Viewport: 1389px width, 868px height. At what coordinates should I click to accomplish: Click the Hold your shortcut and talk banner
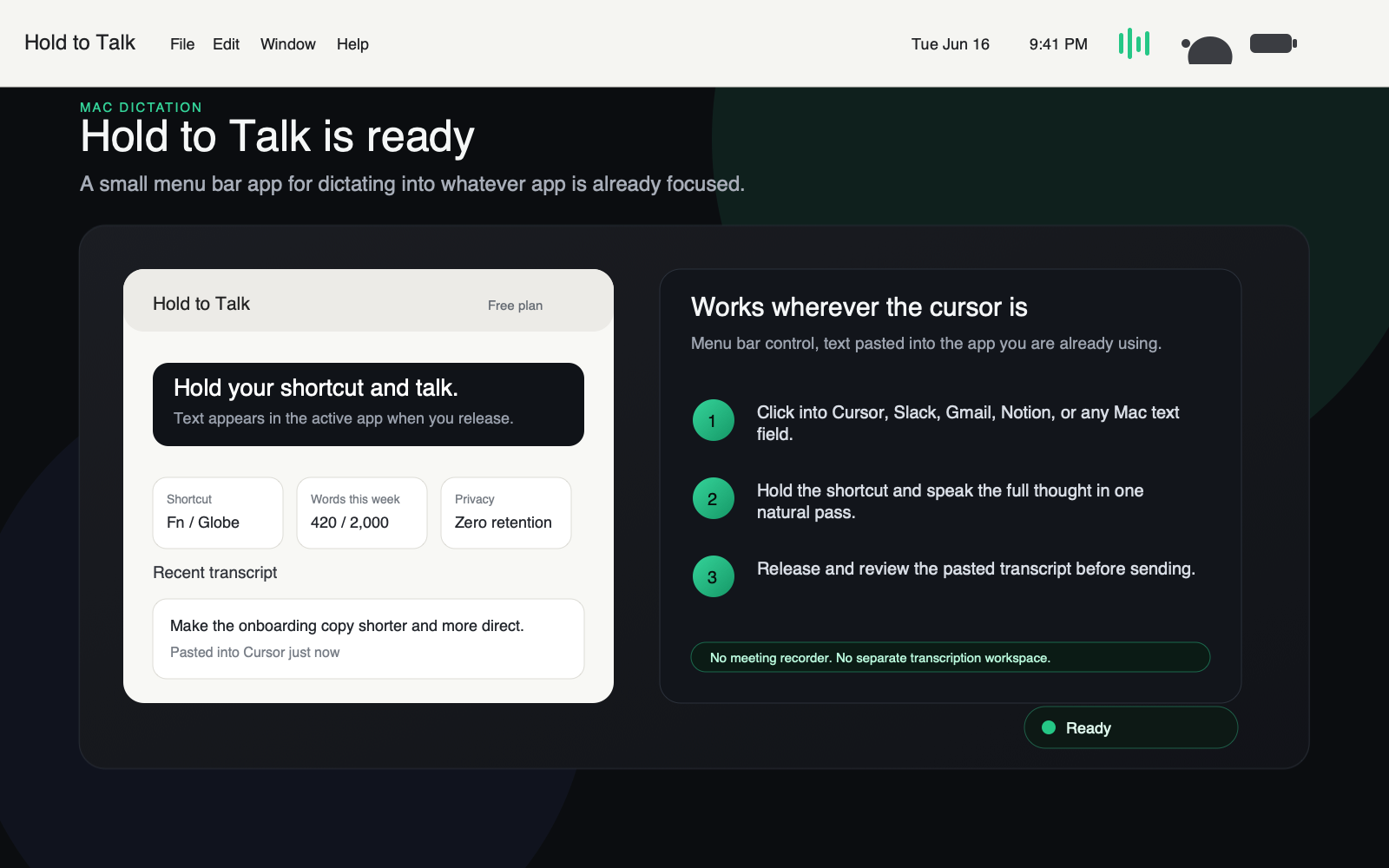point(368,404)
